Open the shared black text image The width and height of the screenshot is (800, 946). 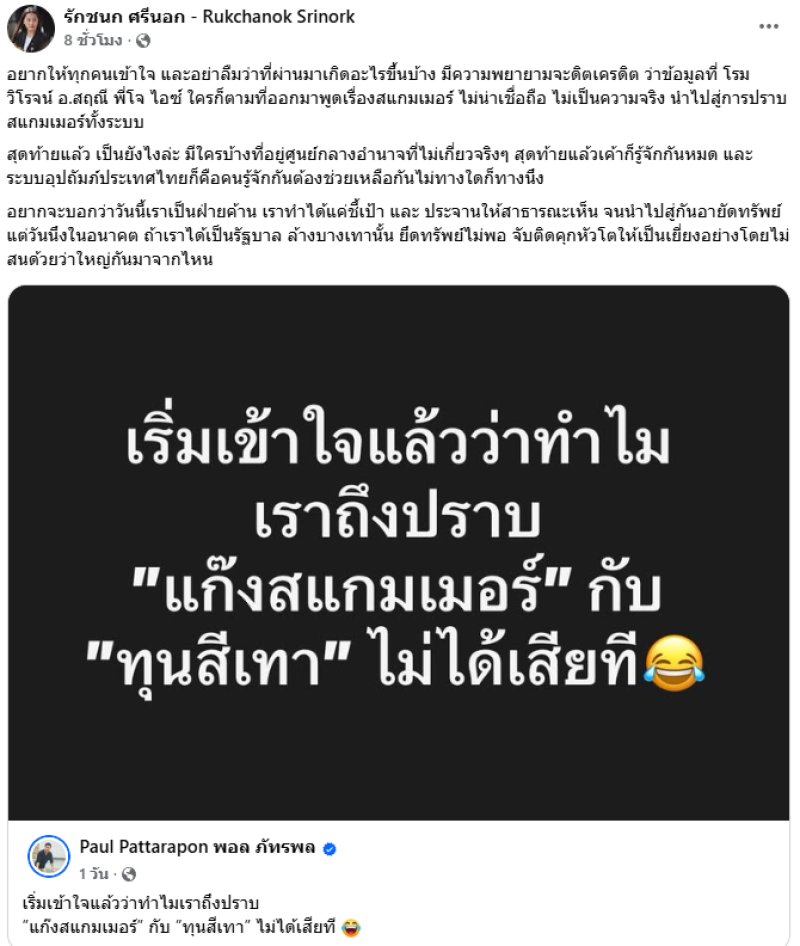point(399,553)
